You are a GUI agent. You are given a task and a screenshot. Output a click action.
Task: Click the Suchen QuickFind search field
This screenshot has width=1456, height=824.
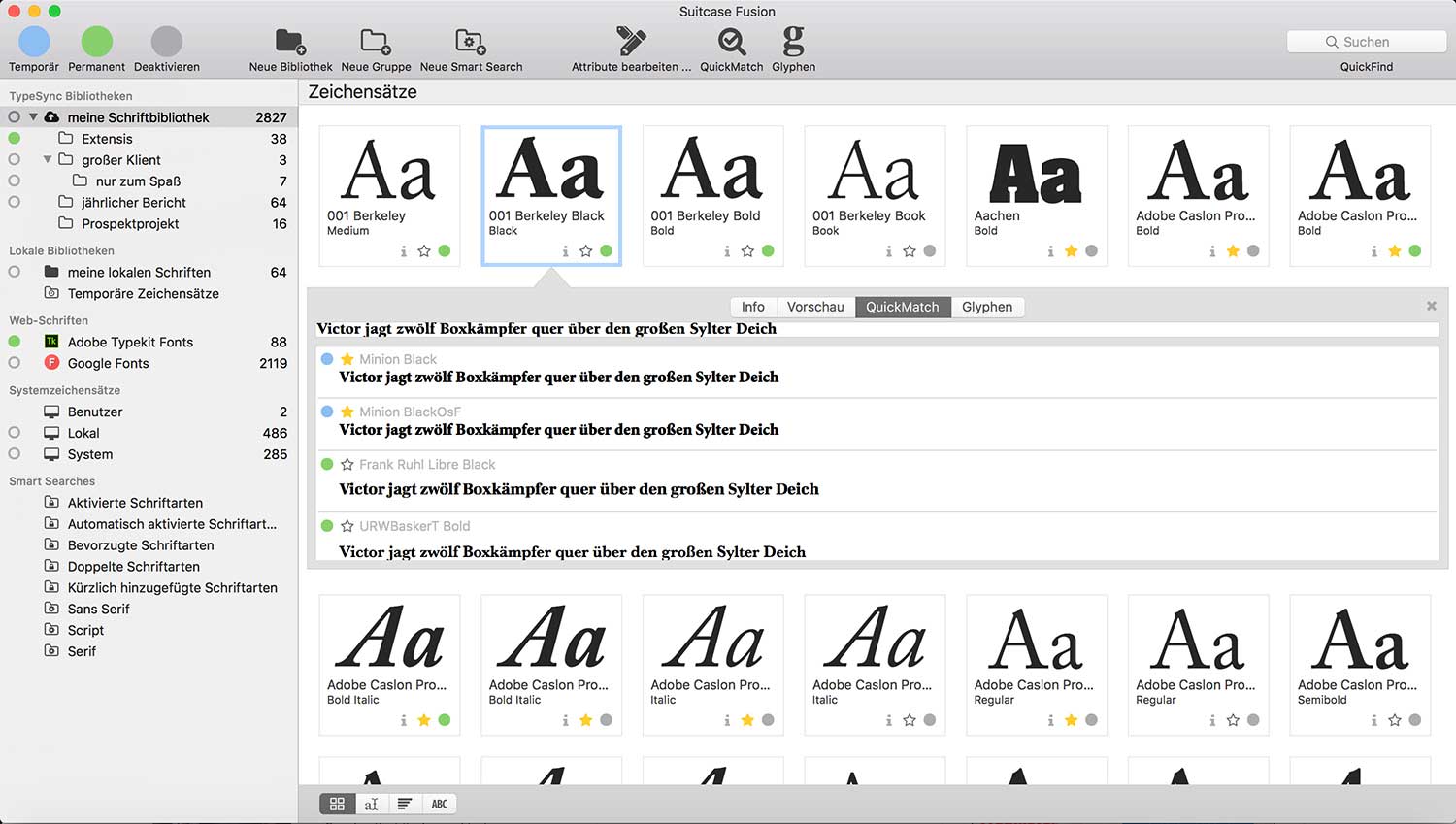click(x=1366, y=42)
